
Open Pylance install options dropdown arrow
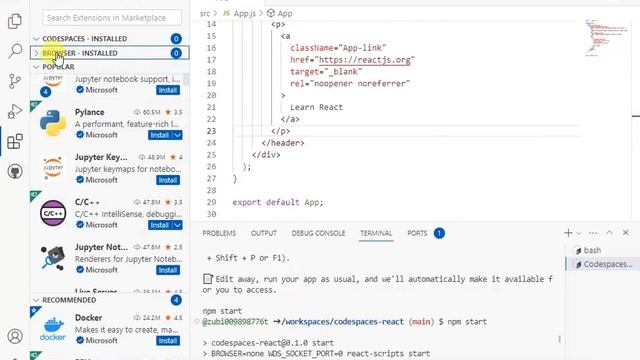(178, 135)
